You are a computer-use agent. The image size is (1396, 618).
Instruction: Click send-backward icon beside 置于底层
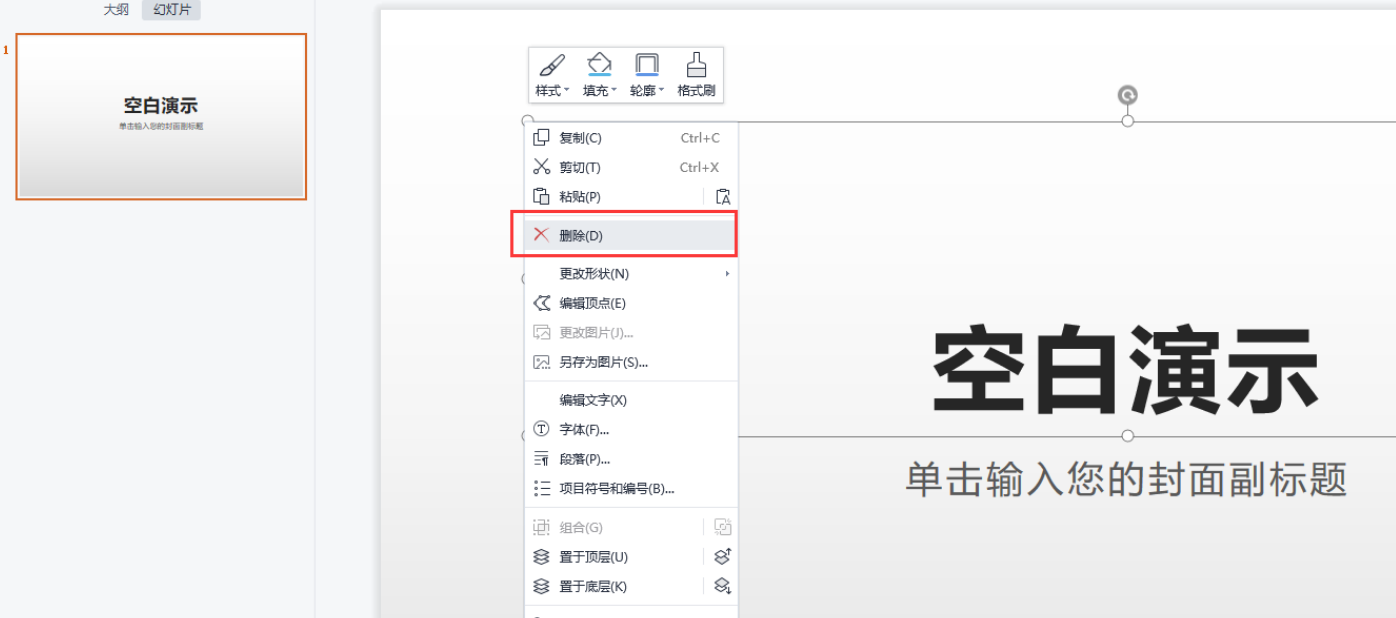click(723, 586)
